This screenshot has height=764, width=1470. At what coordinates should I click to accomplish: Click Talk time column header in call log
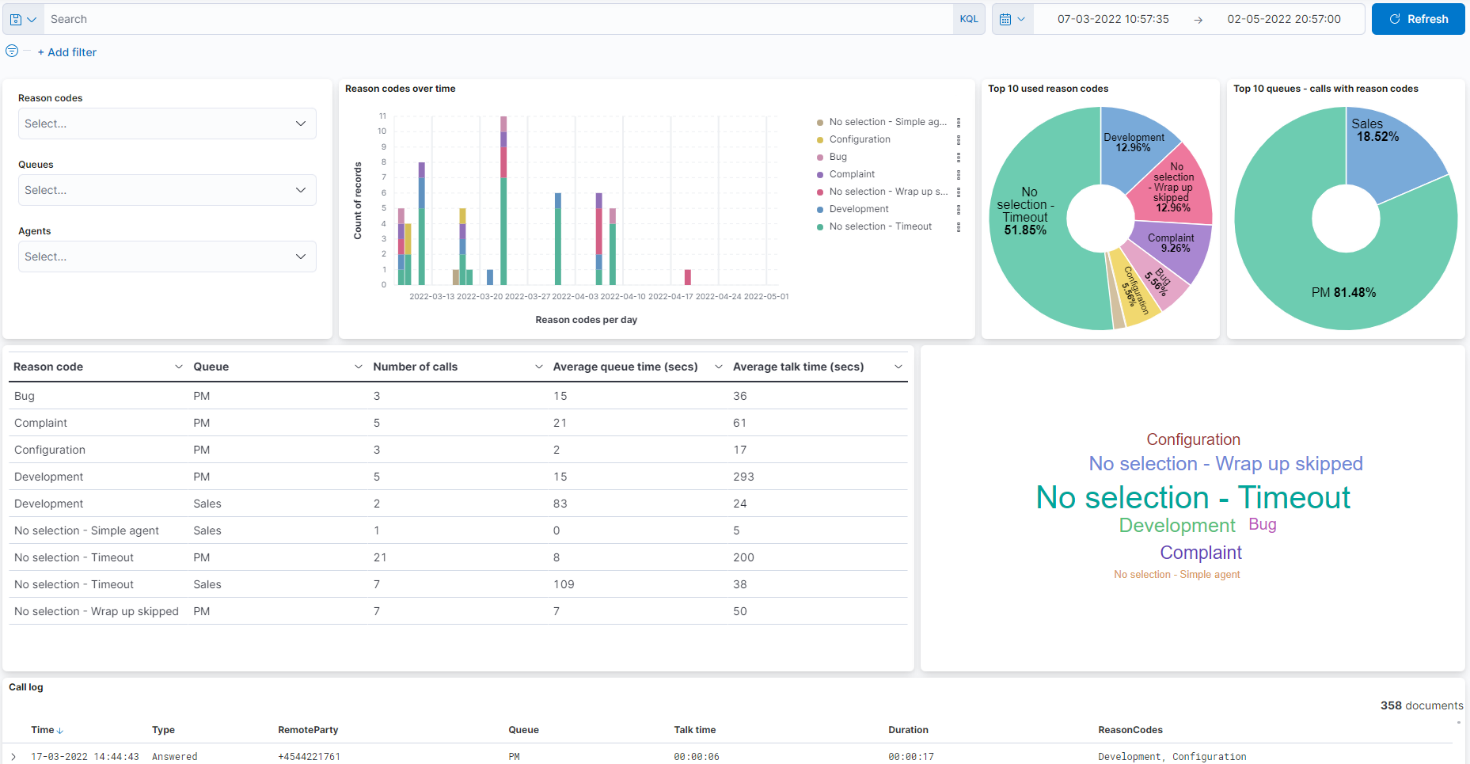(695, 730)
